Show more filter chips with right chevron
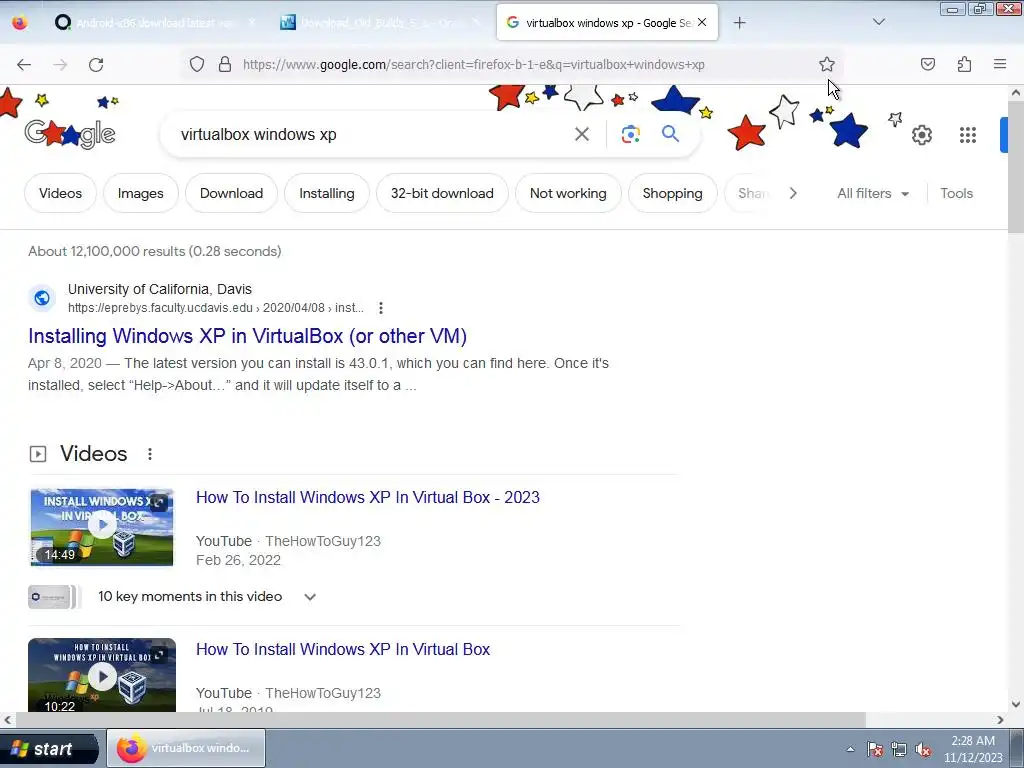The image size is (1024, 768). (793, 193)
